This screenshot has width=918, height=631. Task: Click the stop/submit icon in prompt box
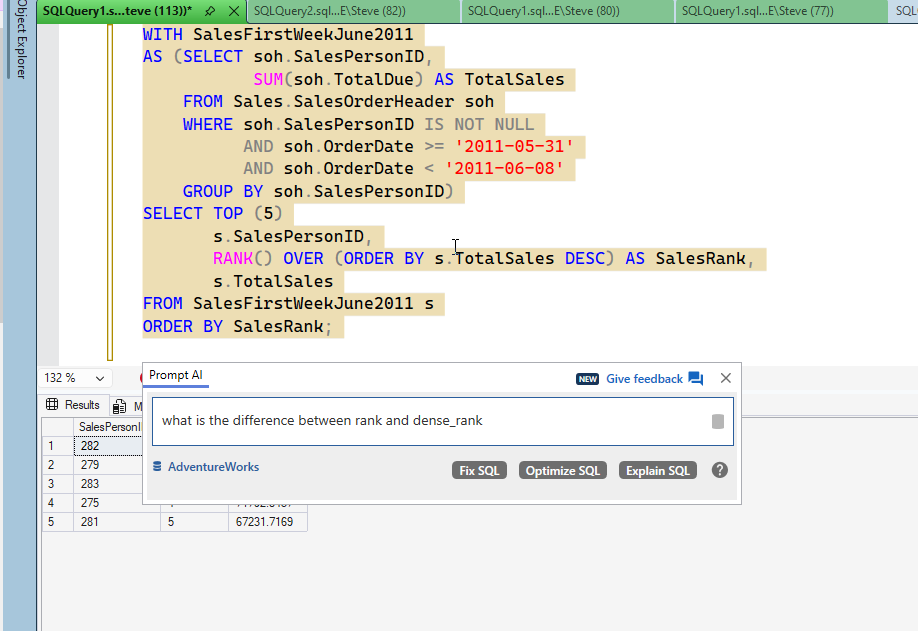[x=717, y=421]
